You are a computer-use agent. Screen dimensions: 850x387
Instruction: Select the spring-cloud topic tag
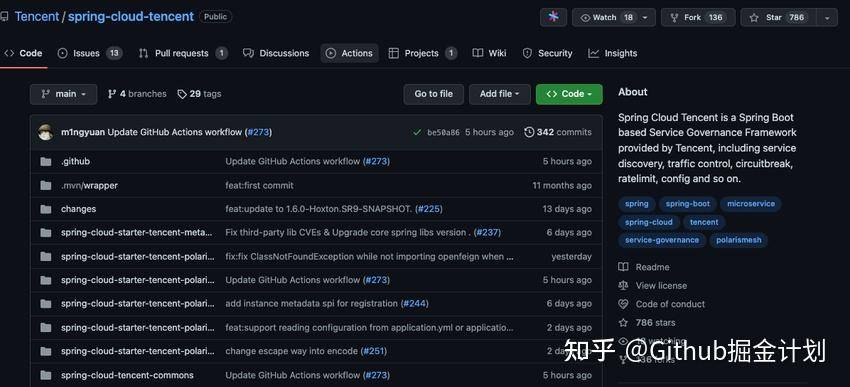(x=648, y=222)
